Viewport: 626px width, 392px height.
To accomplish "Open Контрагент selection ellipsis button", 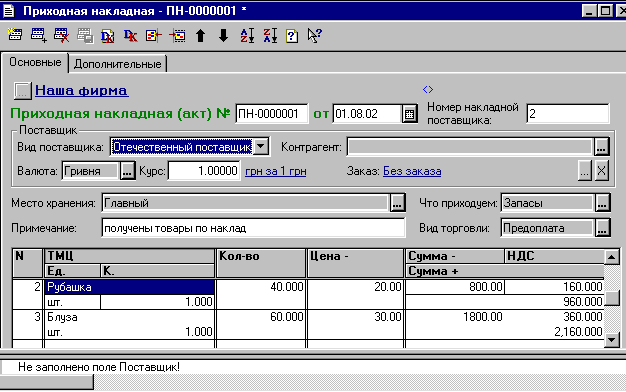I will click(601, 147).
